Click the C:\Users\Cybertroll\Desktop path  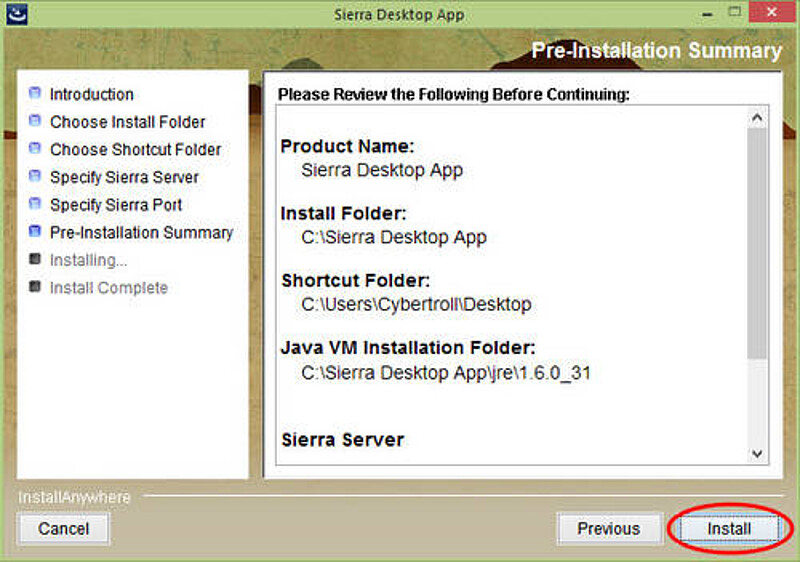click(x=416, y=304)
